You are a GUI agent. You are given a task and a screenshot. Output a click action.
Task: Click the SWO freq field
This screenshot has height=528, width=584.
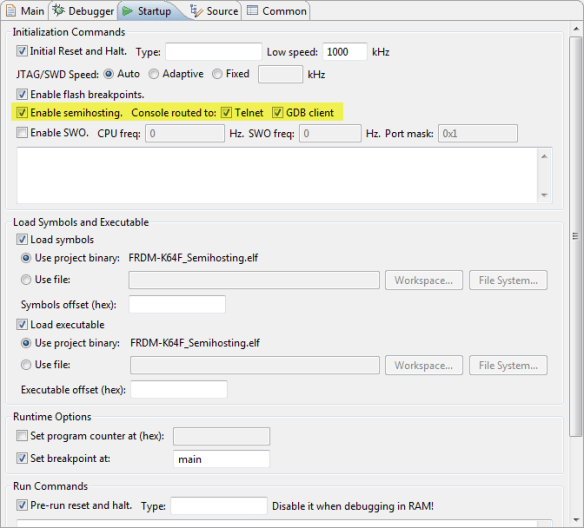point(330,133)
